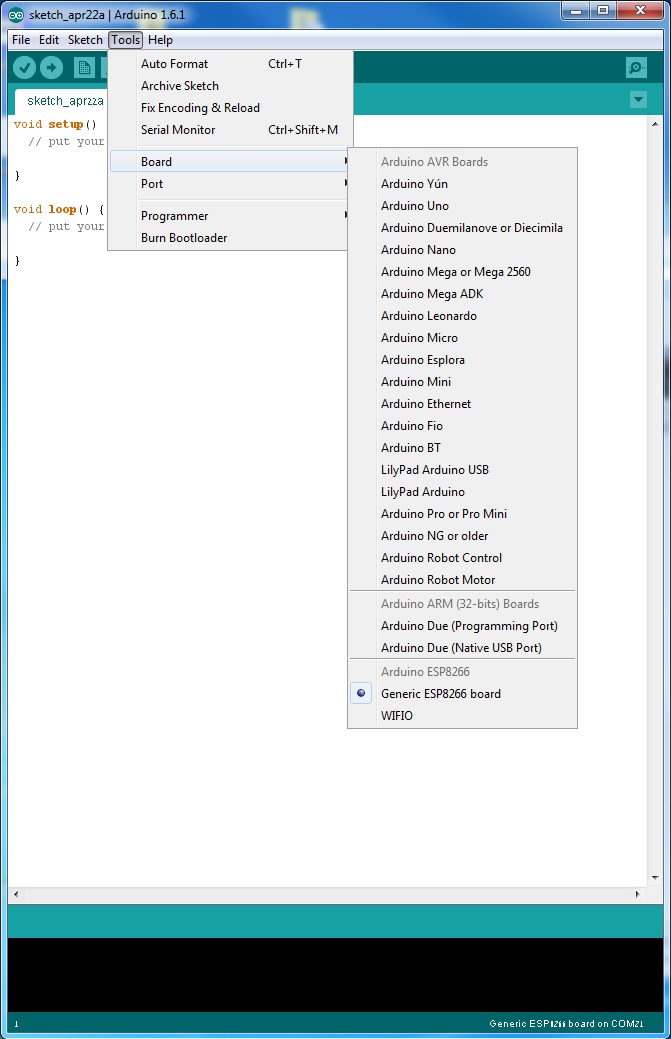The image size is (671, 1039).
Task: Select Arduino Leonardo board
Action: 462,315
